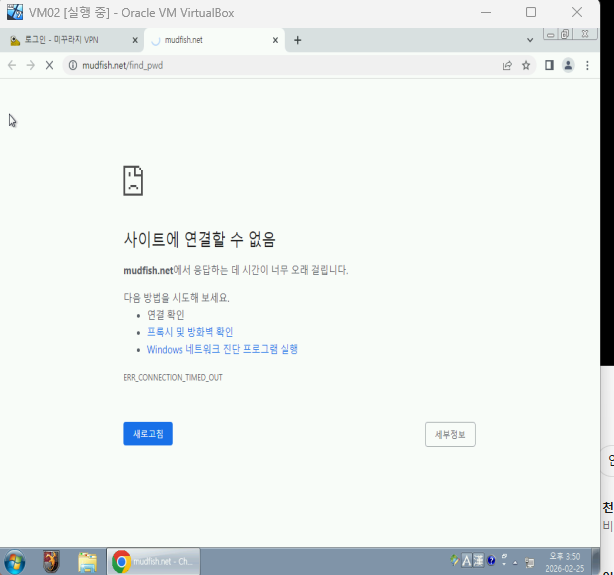Run Windows 네트워크 진단 프로그램 실행 link
614x575 pixels.
click(x=222, y=350)
